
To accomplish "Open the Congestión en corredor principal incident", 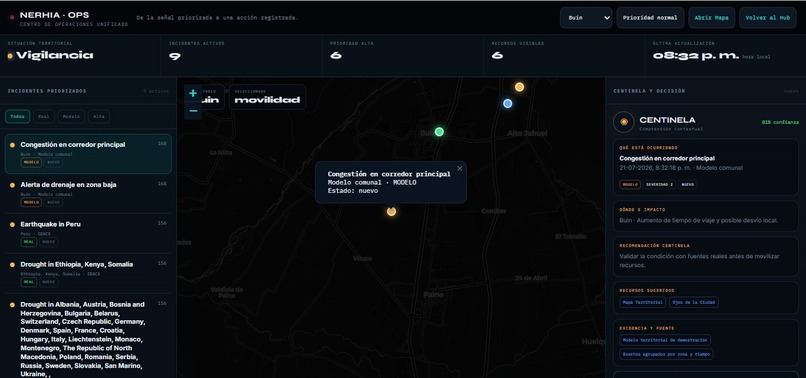I will pos(88,154).
